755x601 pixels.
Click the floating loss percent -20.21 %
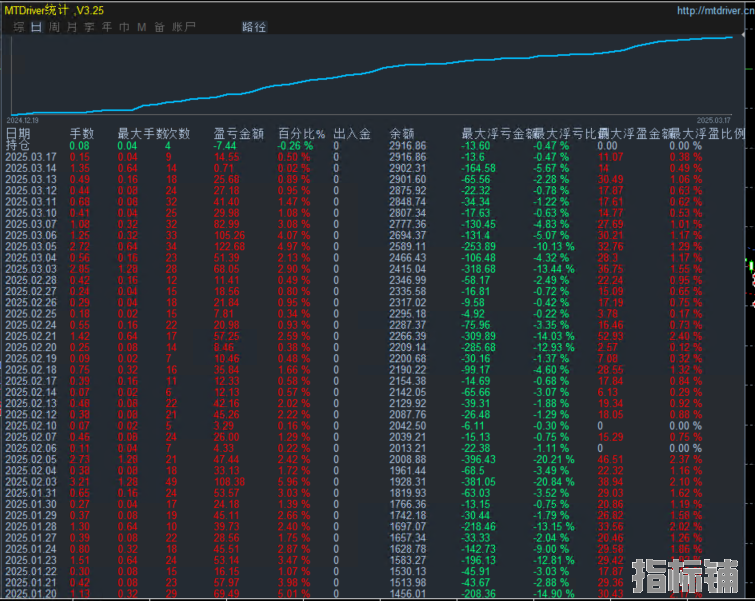click(554, 459)
